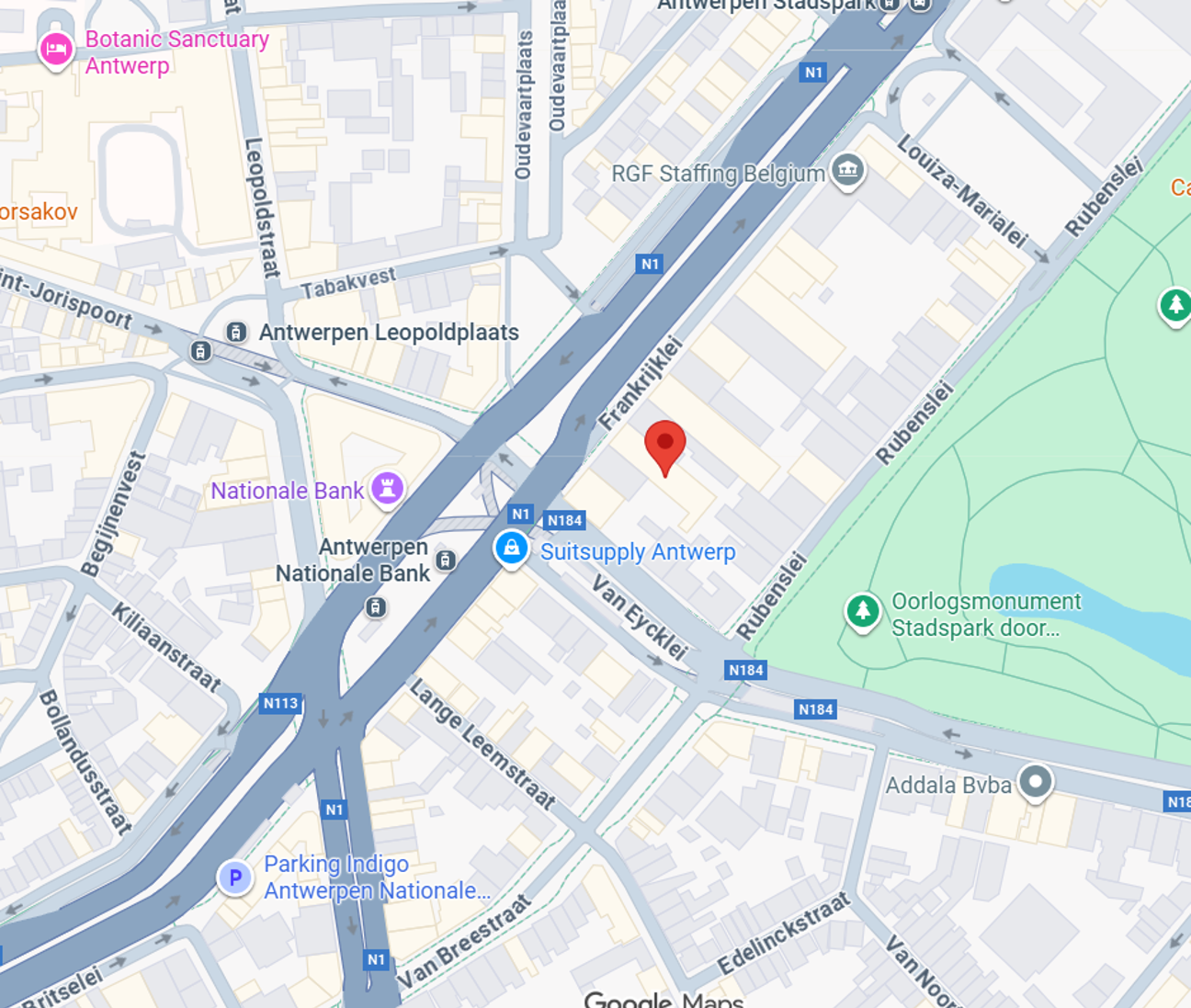Click the N113 road shield
Image resolution: width=1191 pixels, height=1008 pixels.
click(280, 703)
